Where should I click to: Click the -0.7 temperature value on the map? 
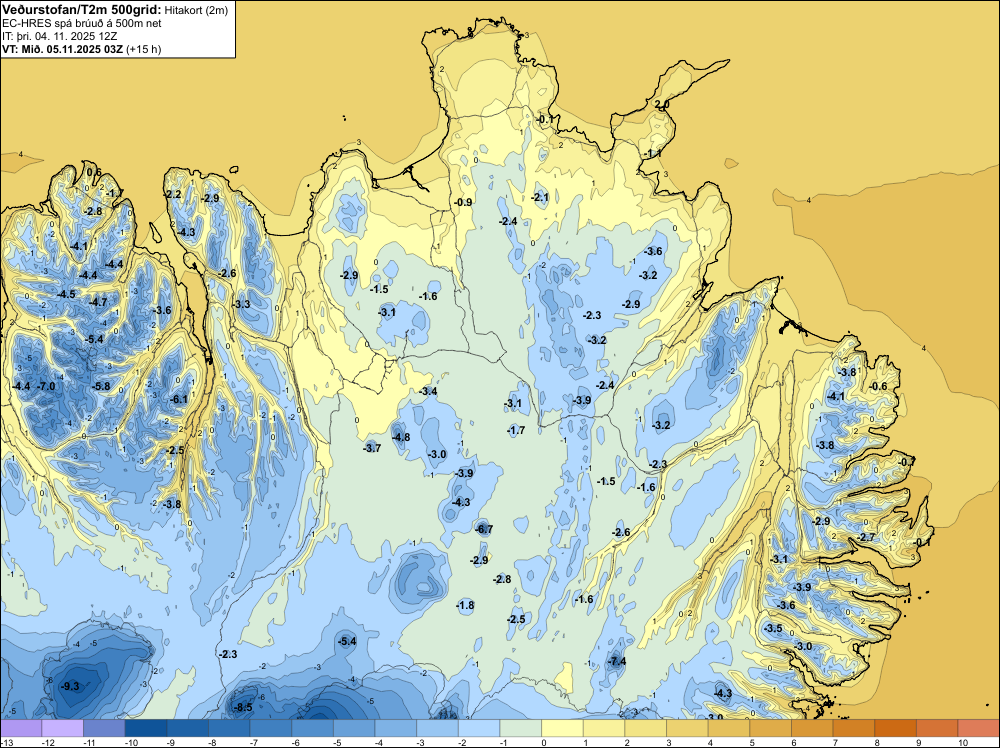pos(906,461)
